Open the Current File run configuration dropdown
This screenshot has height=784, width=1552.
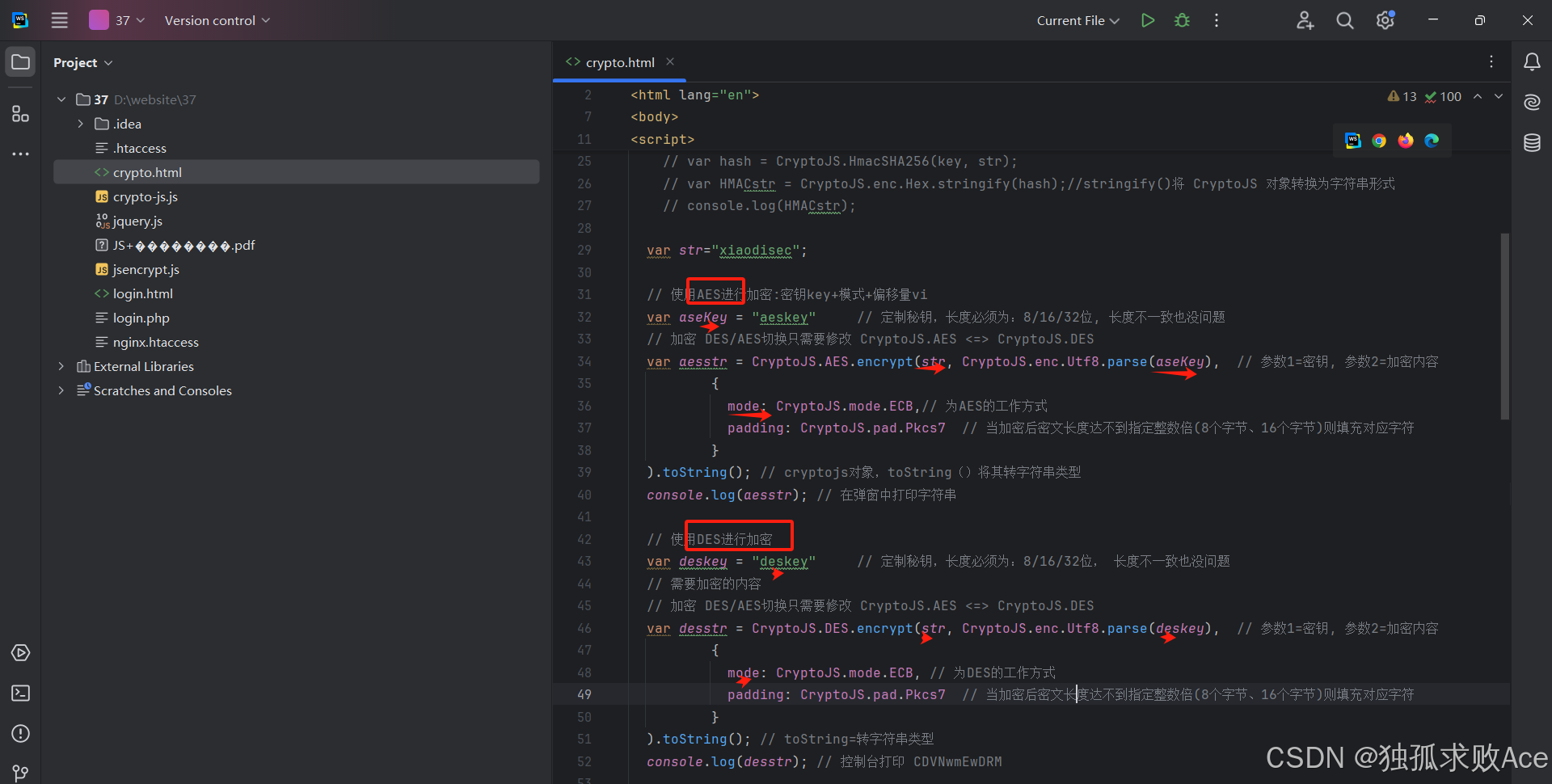coord(1078,20)
